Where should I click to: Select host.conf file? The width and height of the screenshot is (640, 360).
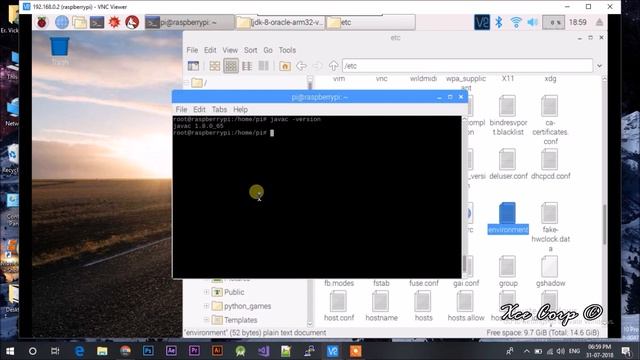[x=339, y=306]
